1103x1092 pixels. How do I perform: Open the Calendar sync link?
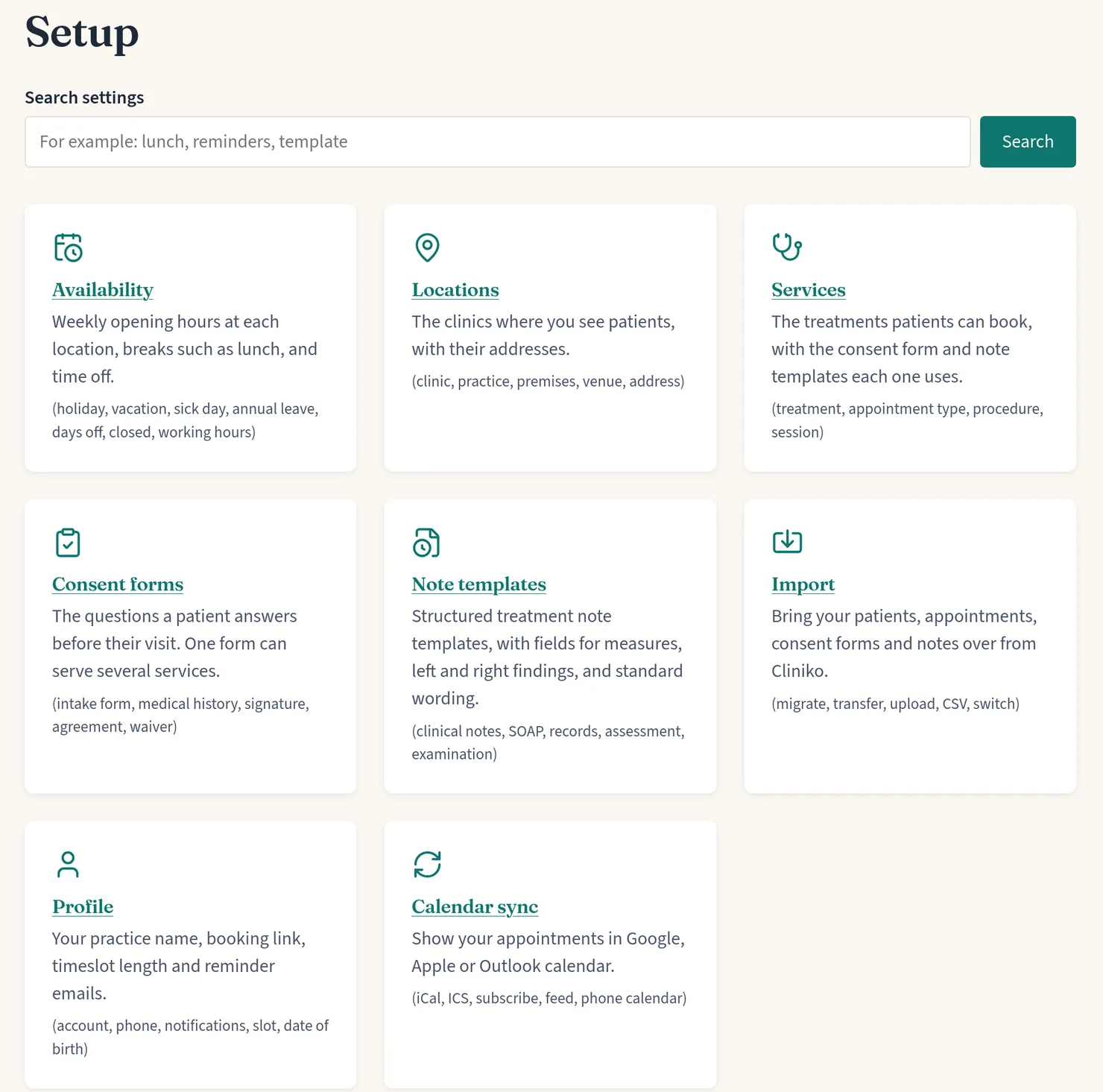click(x=475, y=906)
